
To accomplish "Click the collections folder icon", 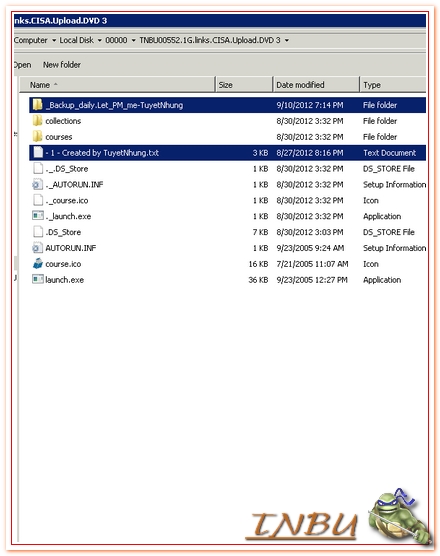I will [37, 121].
